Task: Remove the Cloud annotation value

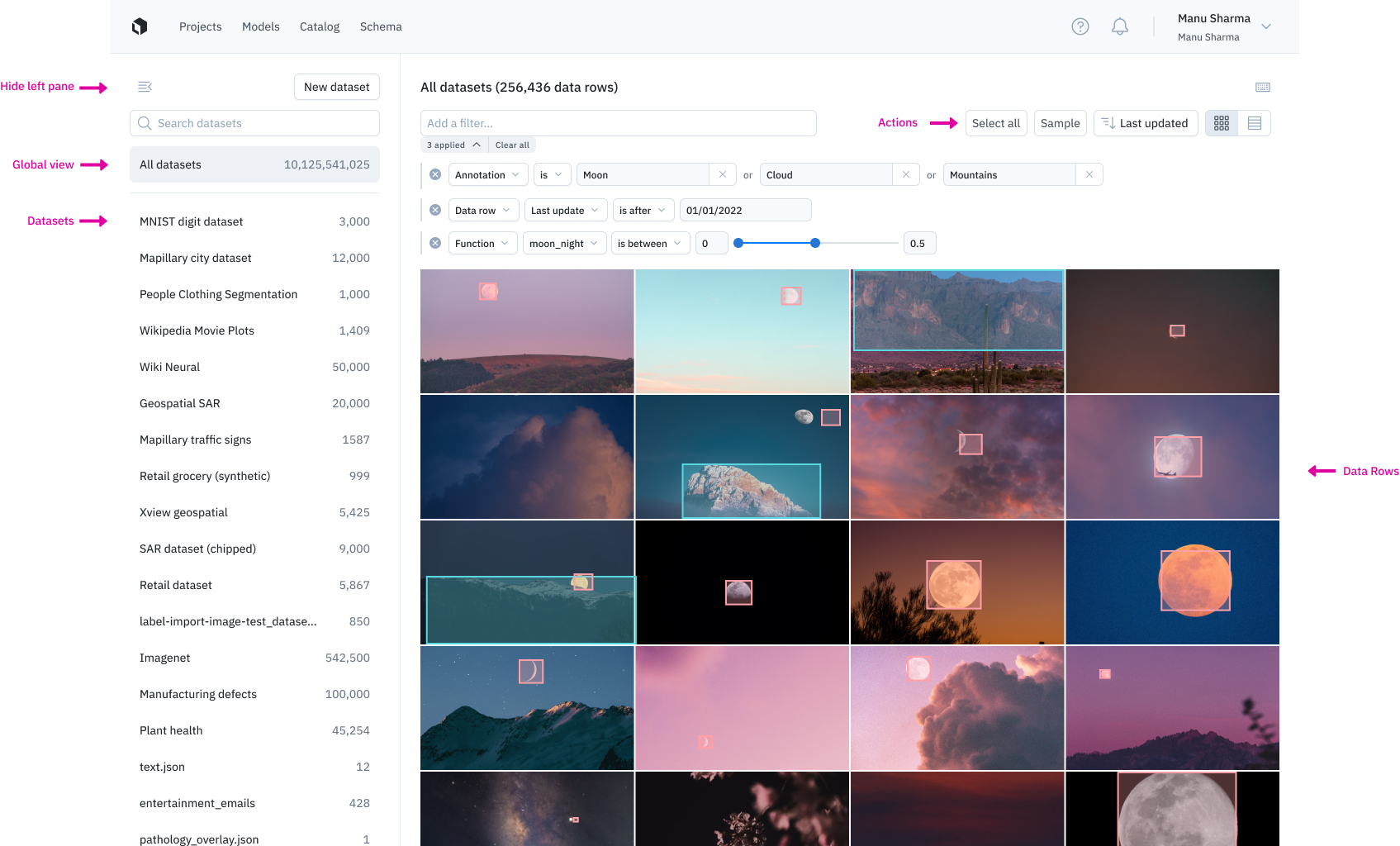Action: (x=906, y=174)
